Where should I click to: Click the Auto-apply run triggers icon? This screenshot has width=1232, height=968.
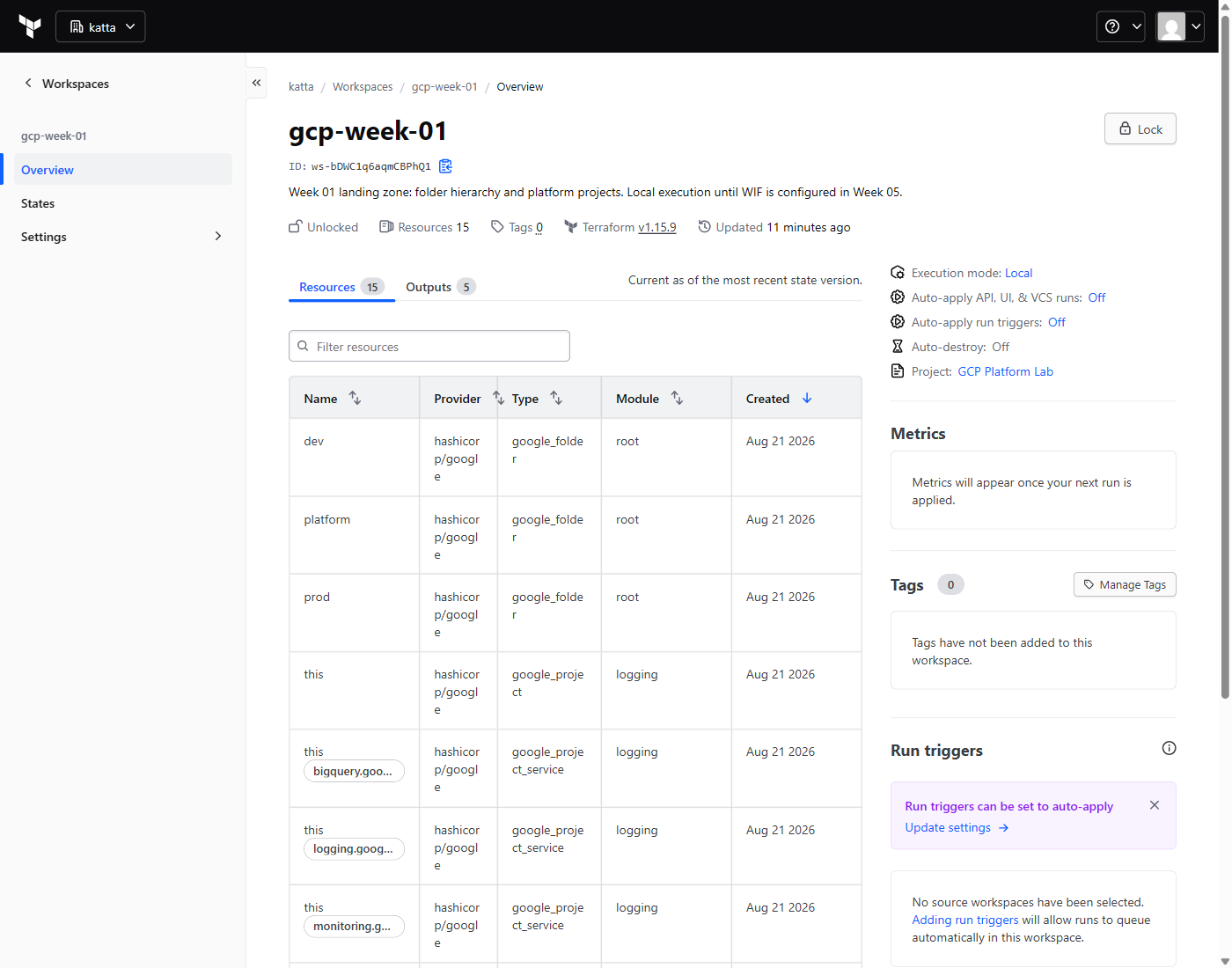(x=898, y=321)
